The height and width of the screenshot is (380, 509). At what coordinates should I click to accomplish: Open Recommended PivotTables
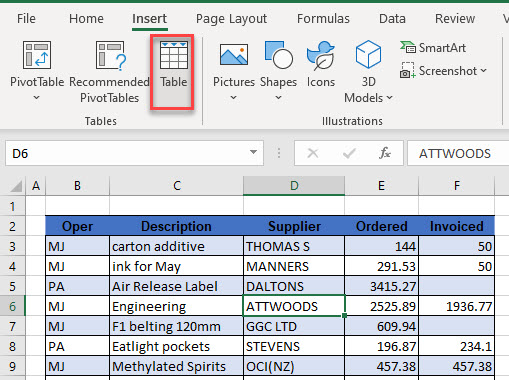tap(109, 72)
